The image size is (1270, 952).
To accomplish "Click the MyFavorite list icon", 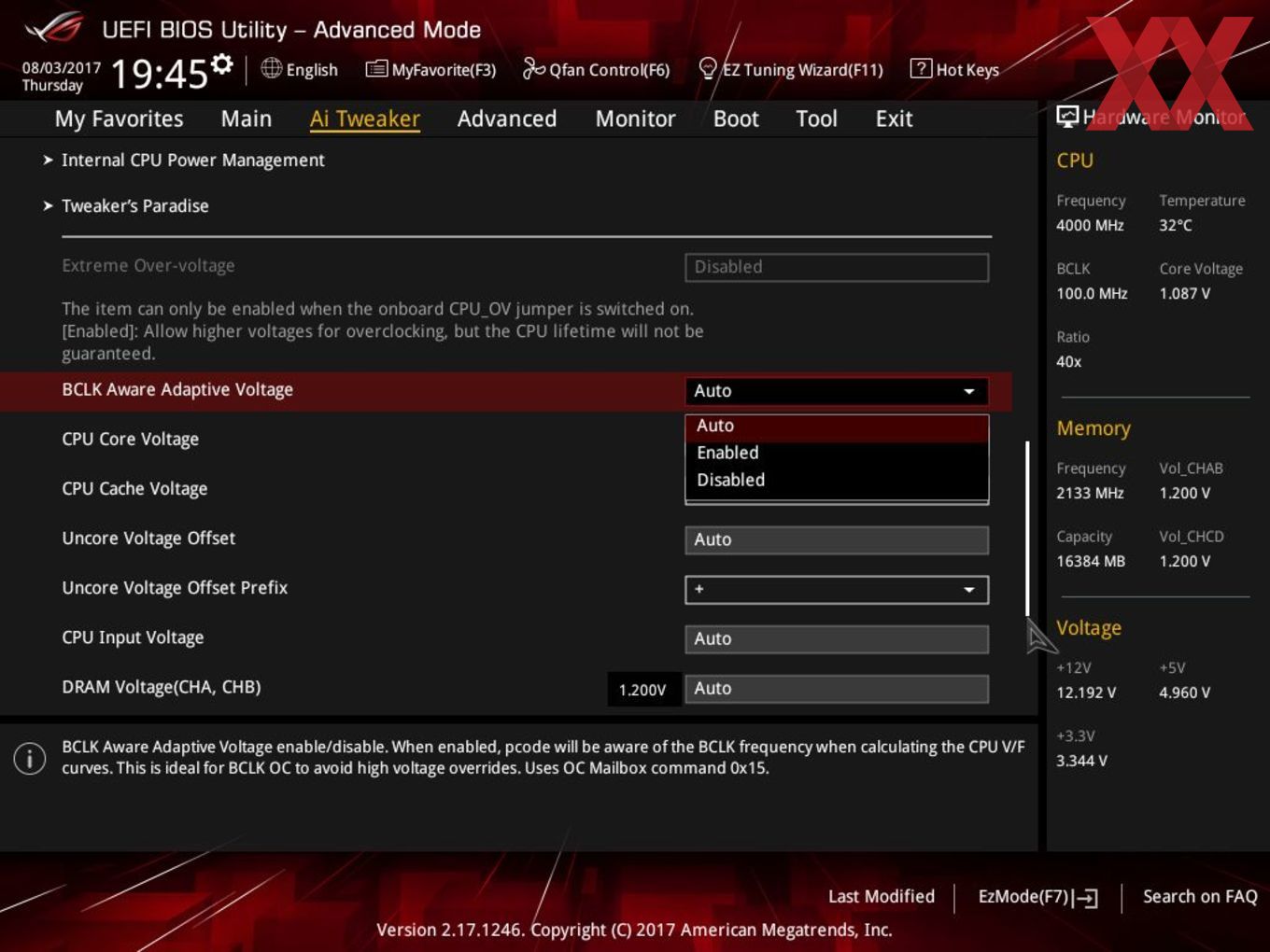I will point(375,69).
